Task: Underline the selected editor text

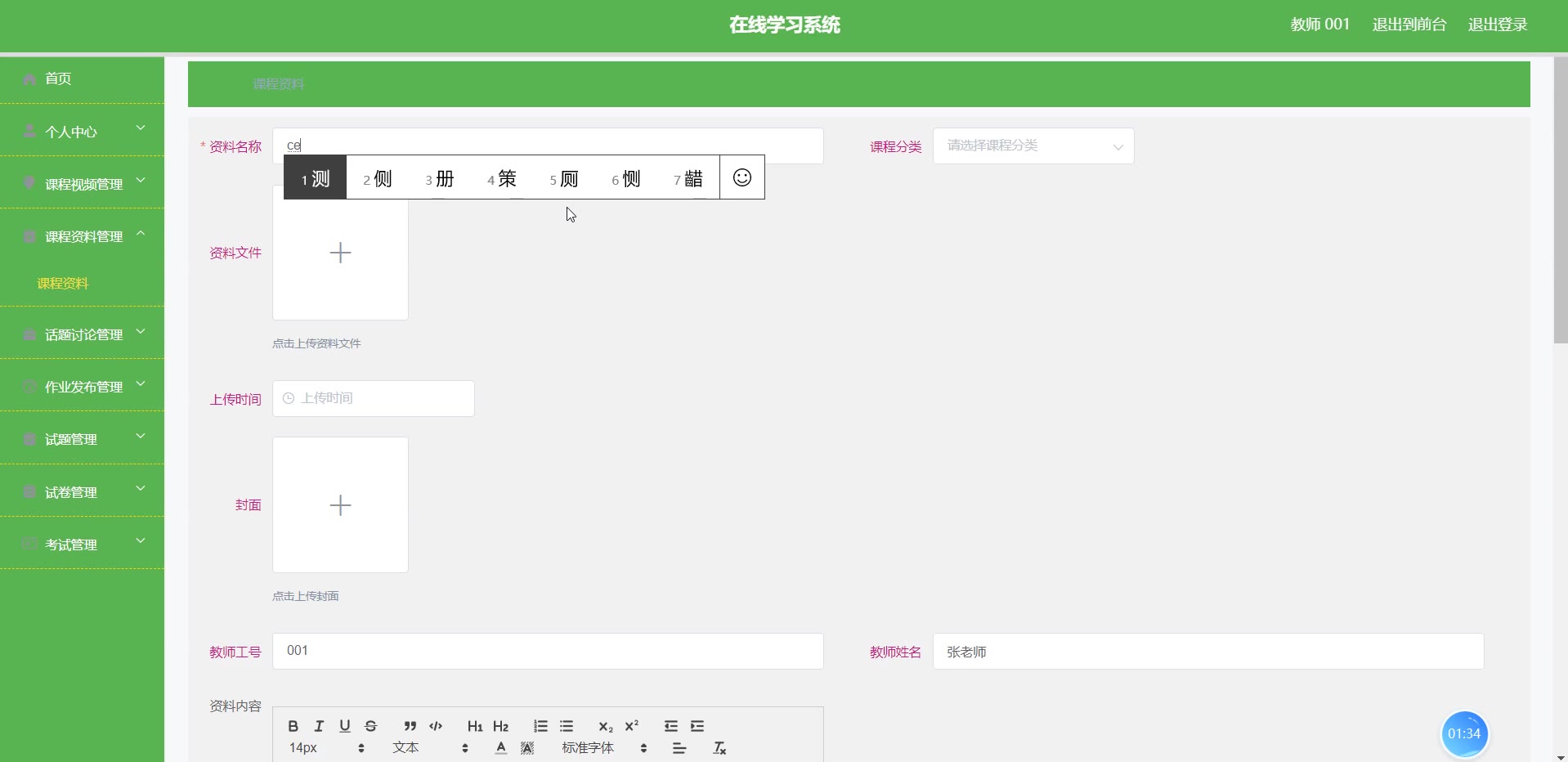Action: 345,726
